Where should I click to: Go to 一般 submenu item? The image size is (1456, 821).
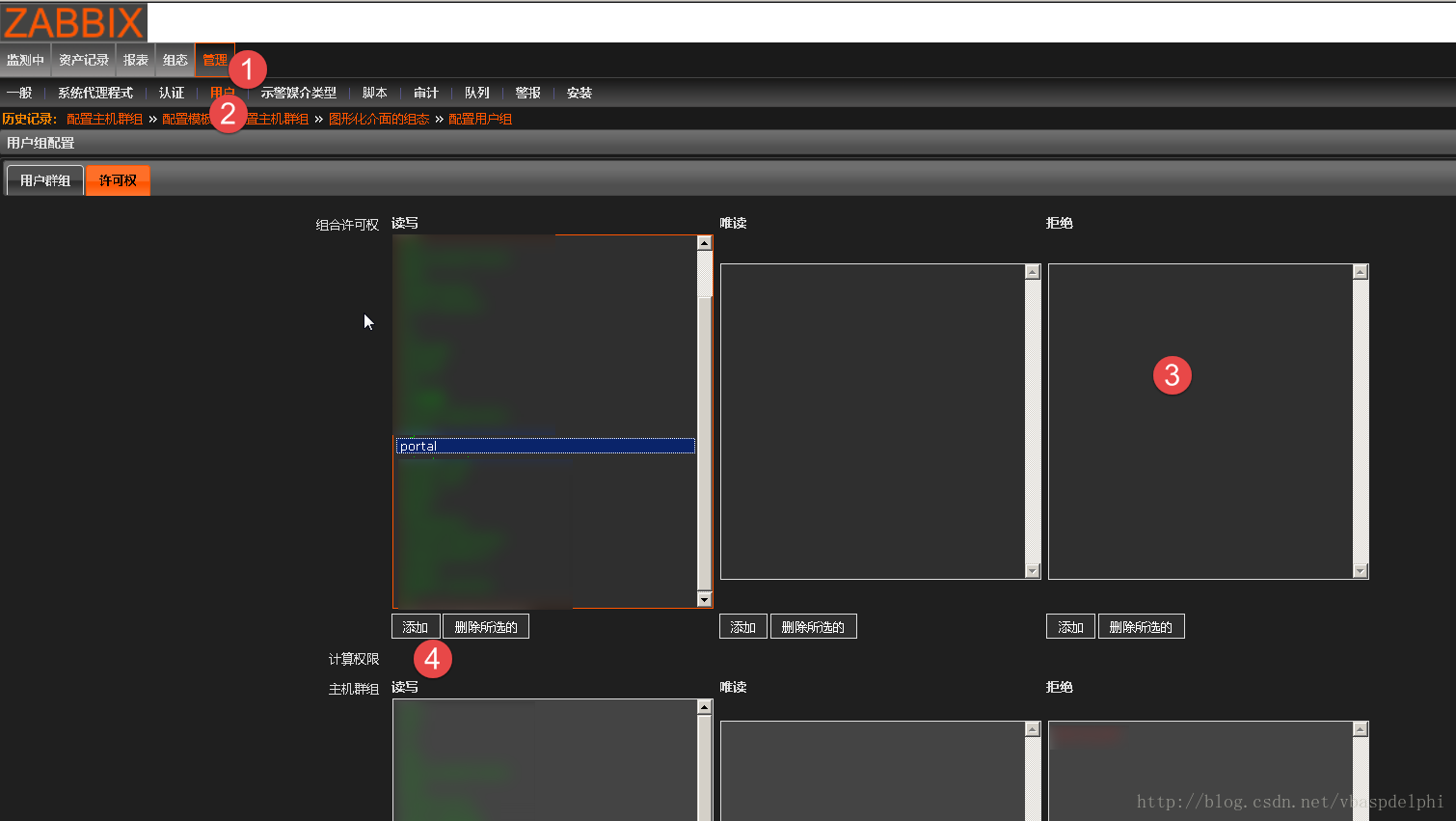point(19,93)
